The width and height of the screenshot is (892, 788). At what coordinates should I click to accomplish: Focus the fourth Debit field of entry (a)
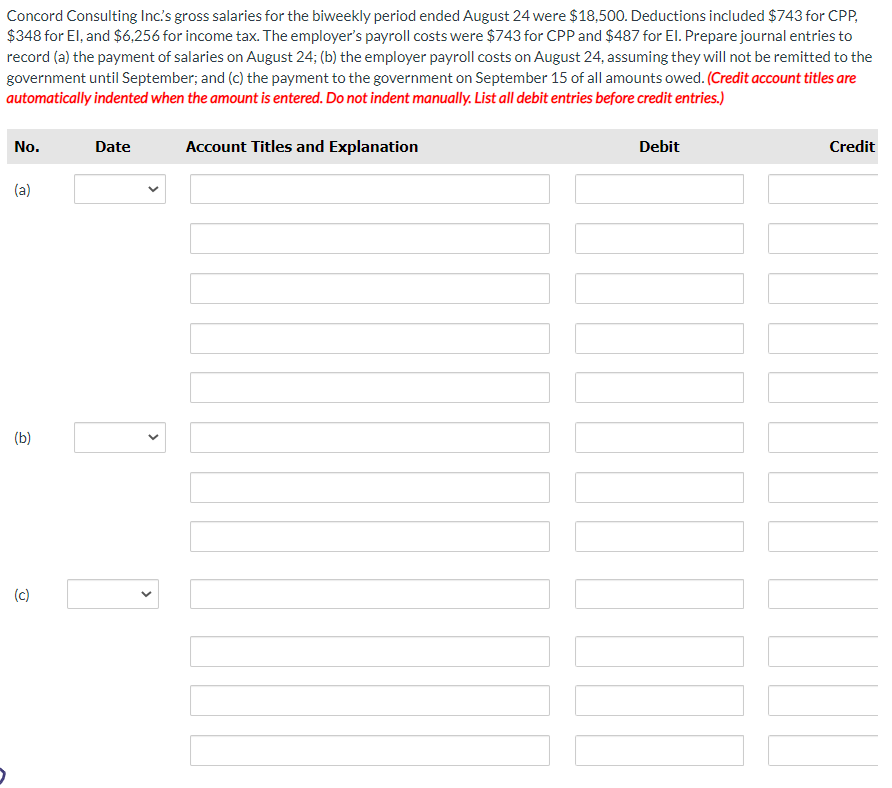(x=659, y=339)
